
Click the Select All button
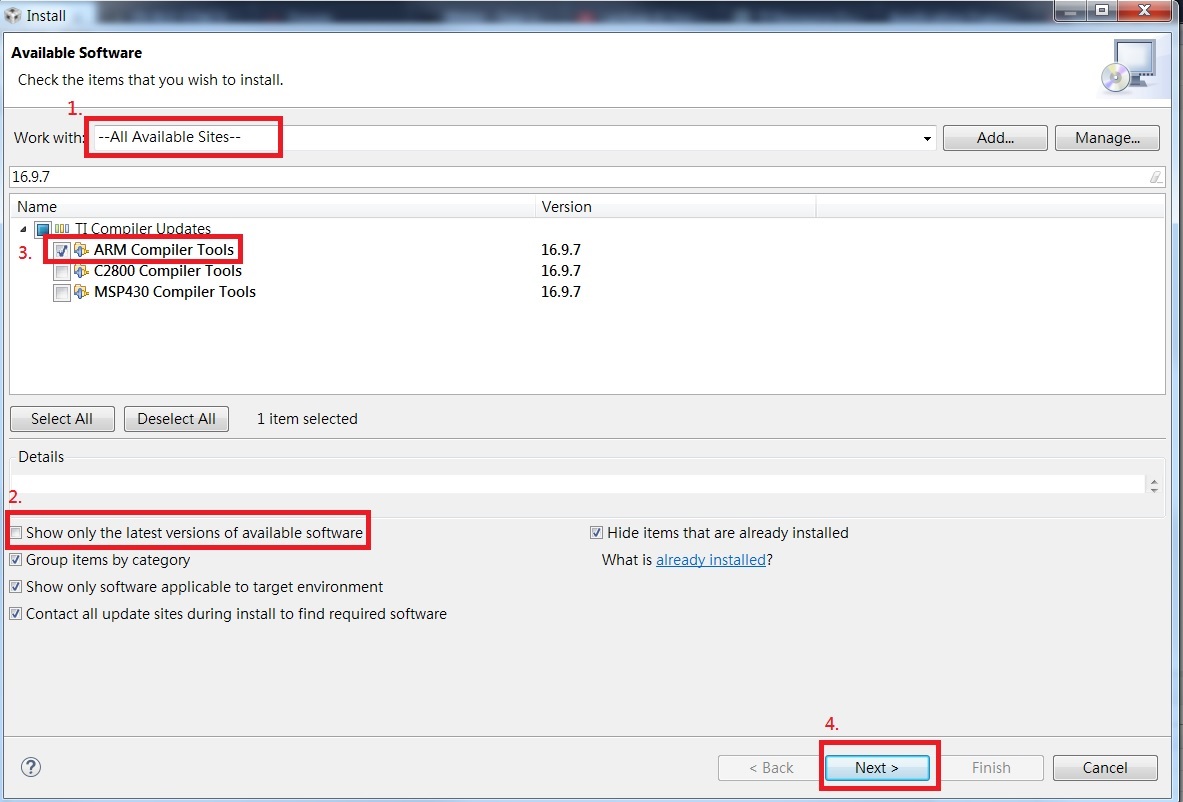tap(62, 419)
